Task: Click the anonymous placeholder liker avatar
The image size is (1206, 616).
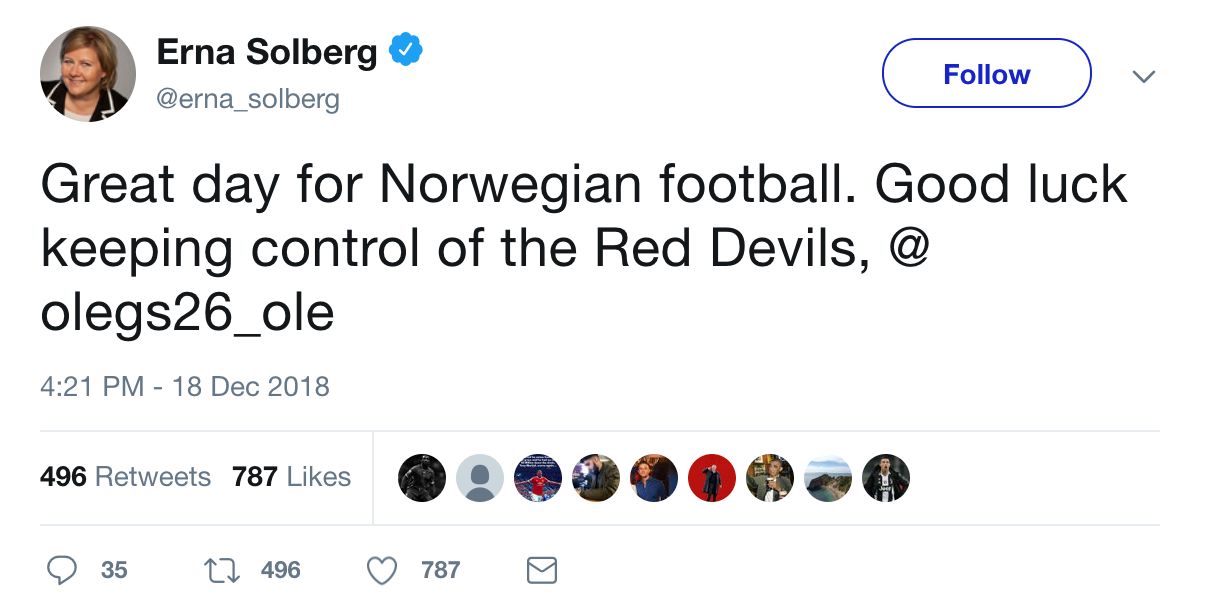Action: [479, 478]
